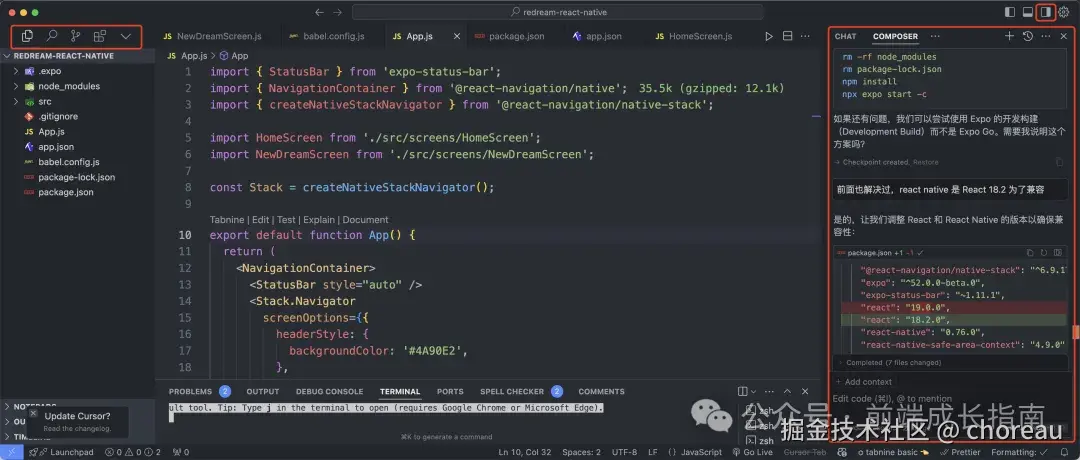Click the Launchpad status bar item
The height and width of the screenshot is (460, 1080).
coord(61,452)
